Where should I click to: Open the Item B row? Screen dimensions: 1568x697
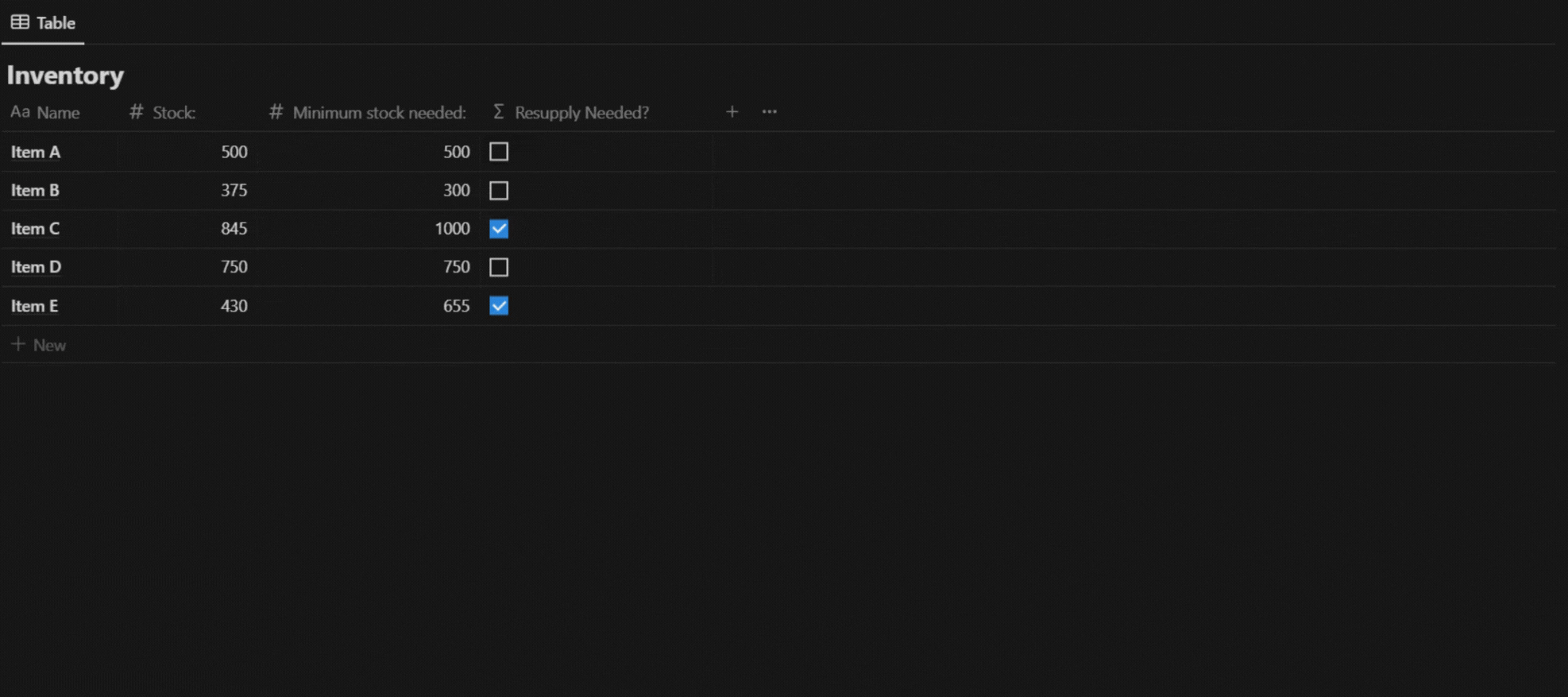[36, 191]
